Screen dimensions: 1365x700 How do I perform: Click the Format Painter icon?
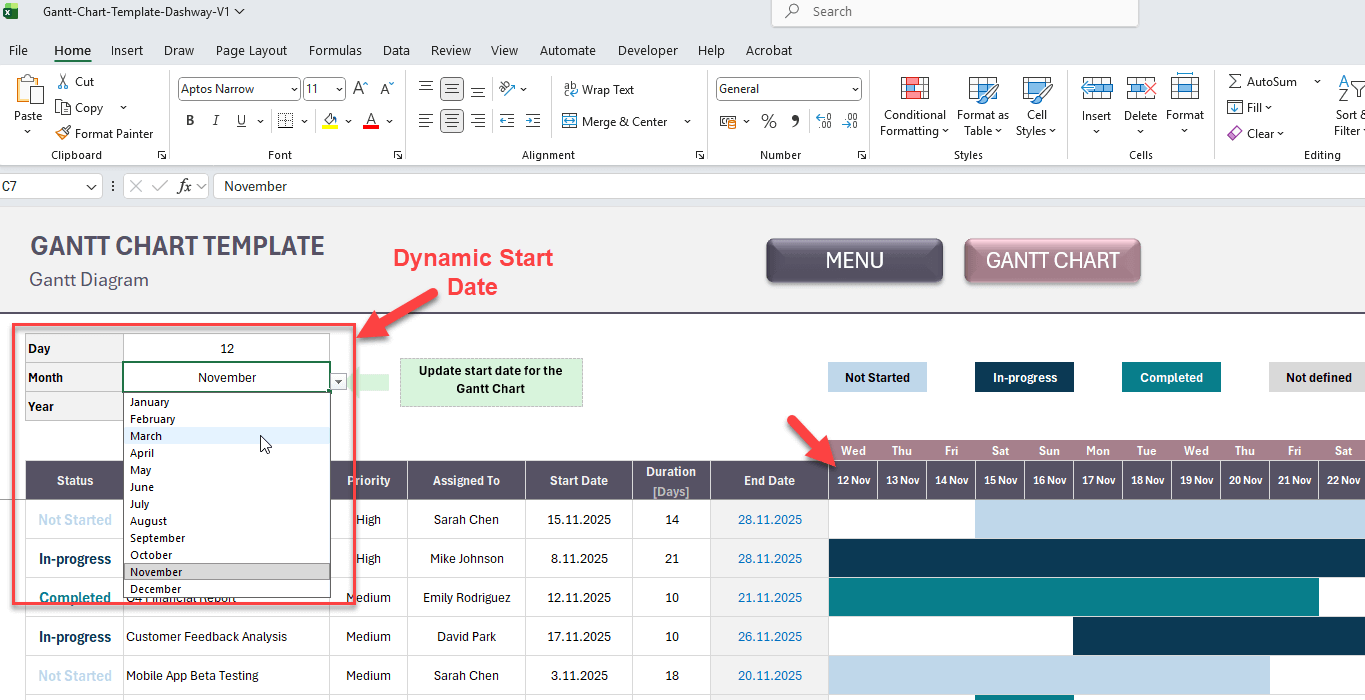pos(64,133)
